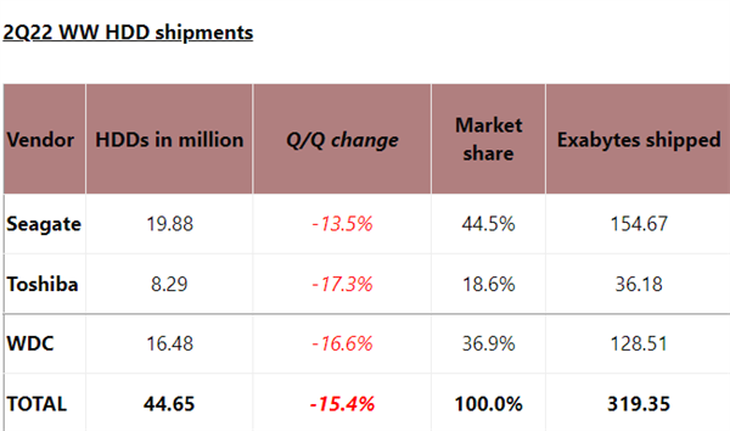Select the Vendor column header
The width and height of the screenshot is (730, 431).
point(41,140)
